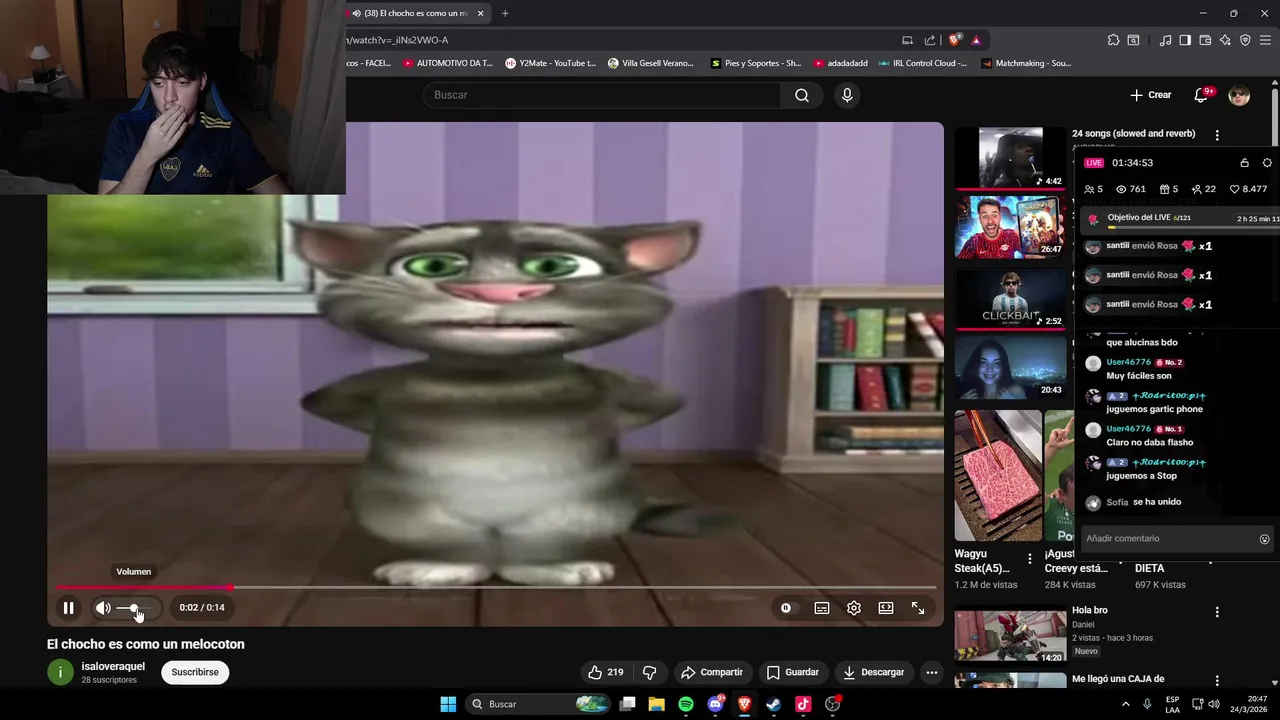Viewport: 1280px width, 720px height.
Task: Open the IRL Control Cloud bookmark
Action: tap(922, 63)
